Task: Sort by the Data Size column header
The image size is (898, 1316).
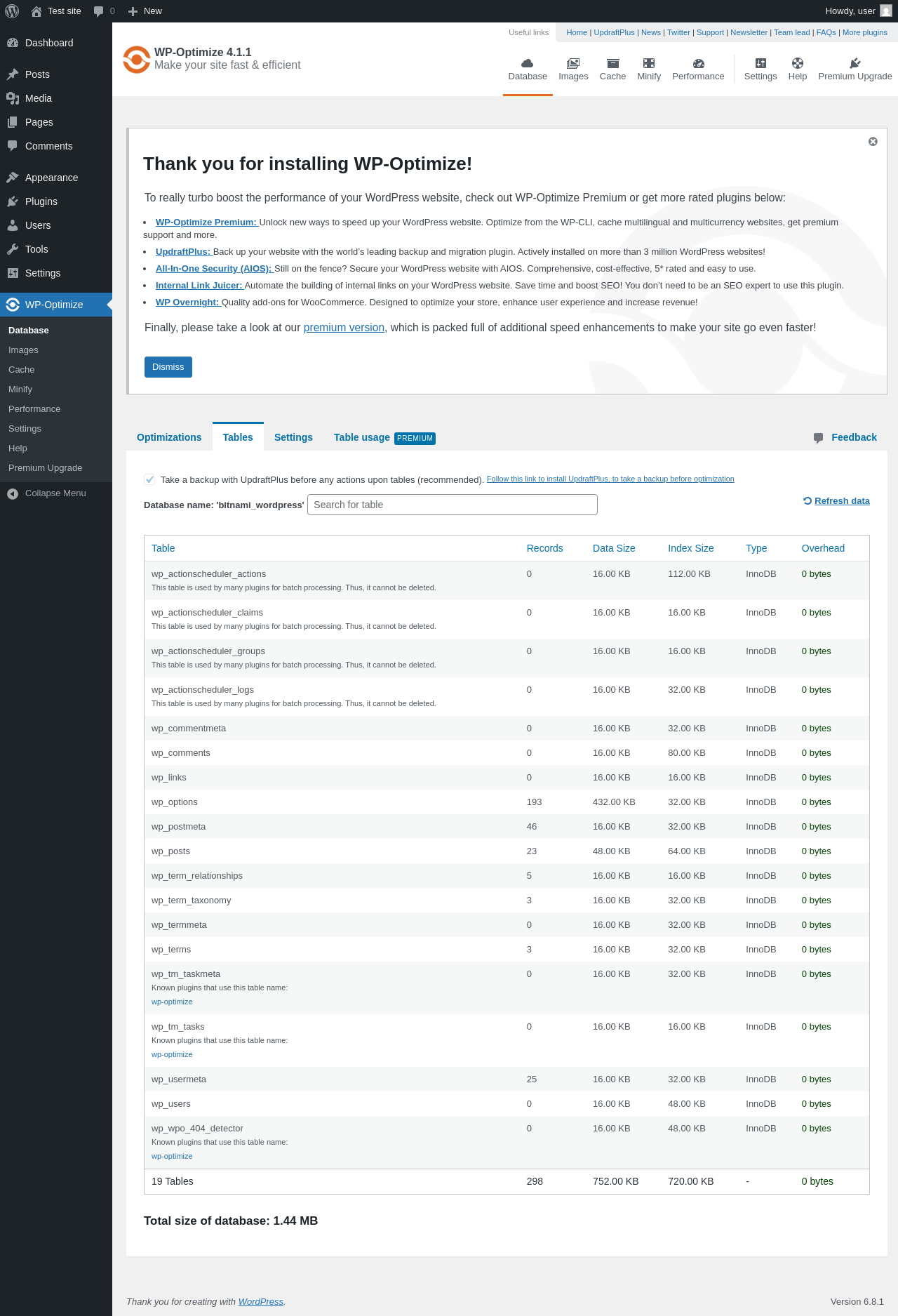Action: (614, 548)
